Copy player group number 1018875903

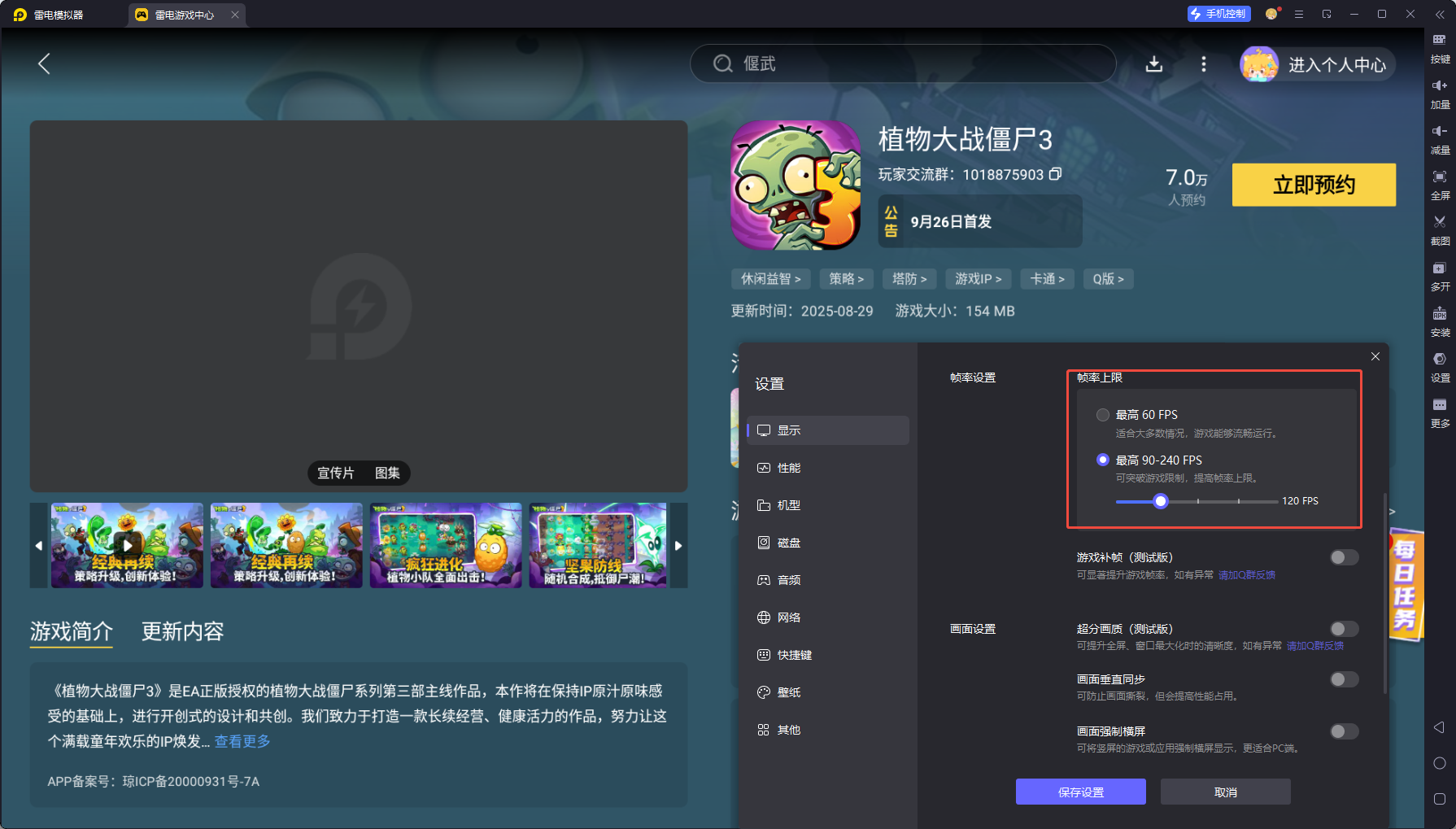point(1055,174)
